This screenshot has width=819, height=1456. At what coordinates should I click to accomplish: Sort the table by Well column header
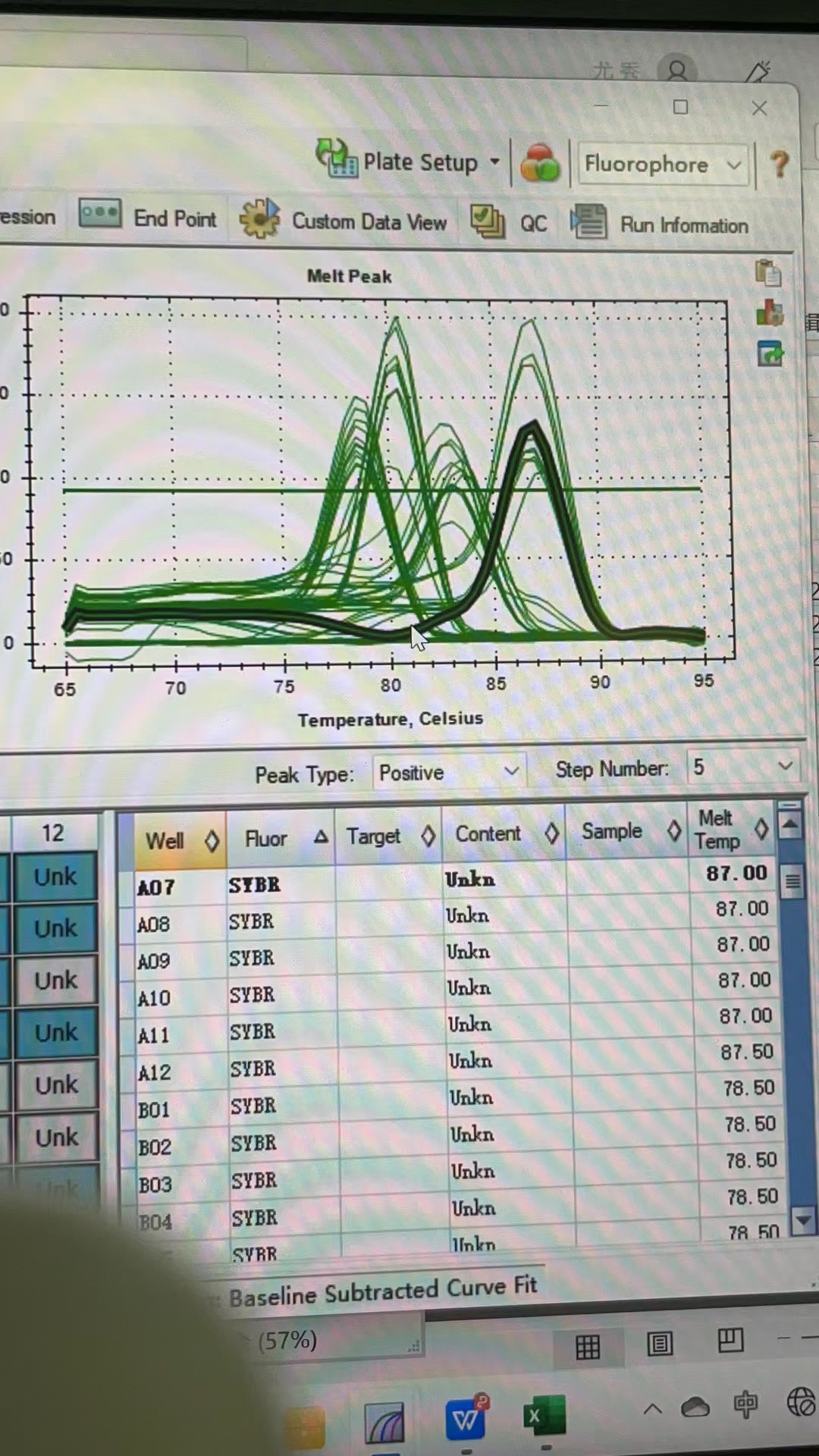(180, 840)
